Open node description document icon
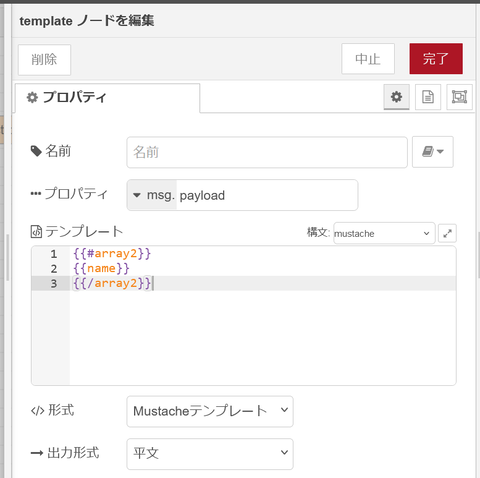The height and width of the screenshot is (478, 480). [428, 97]
